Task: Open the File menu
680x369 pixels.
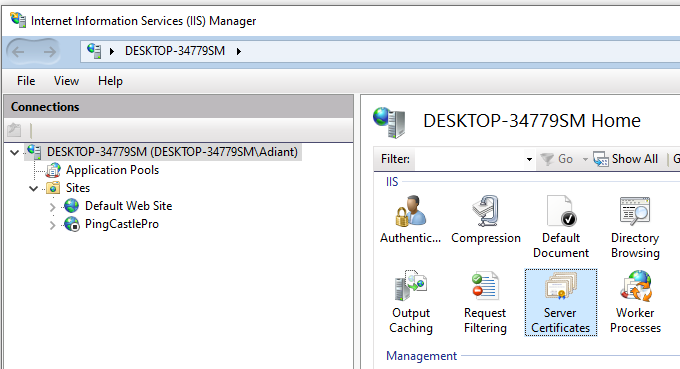Action: click(26, 81)
